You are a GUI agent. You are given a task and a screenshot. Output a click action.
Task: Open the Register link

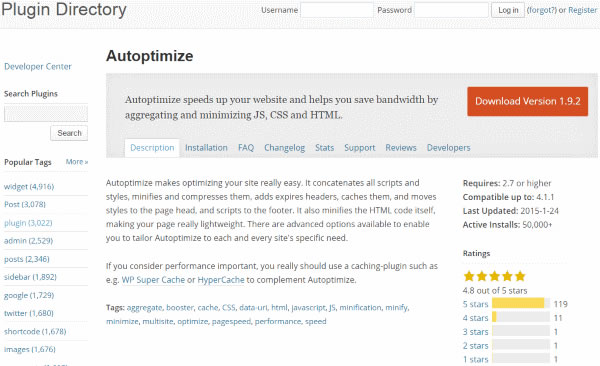click(x=582, y=10)
